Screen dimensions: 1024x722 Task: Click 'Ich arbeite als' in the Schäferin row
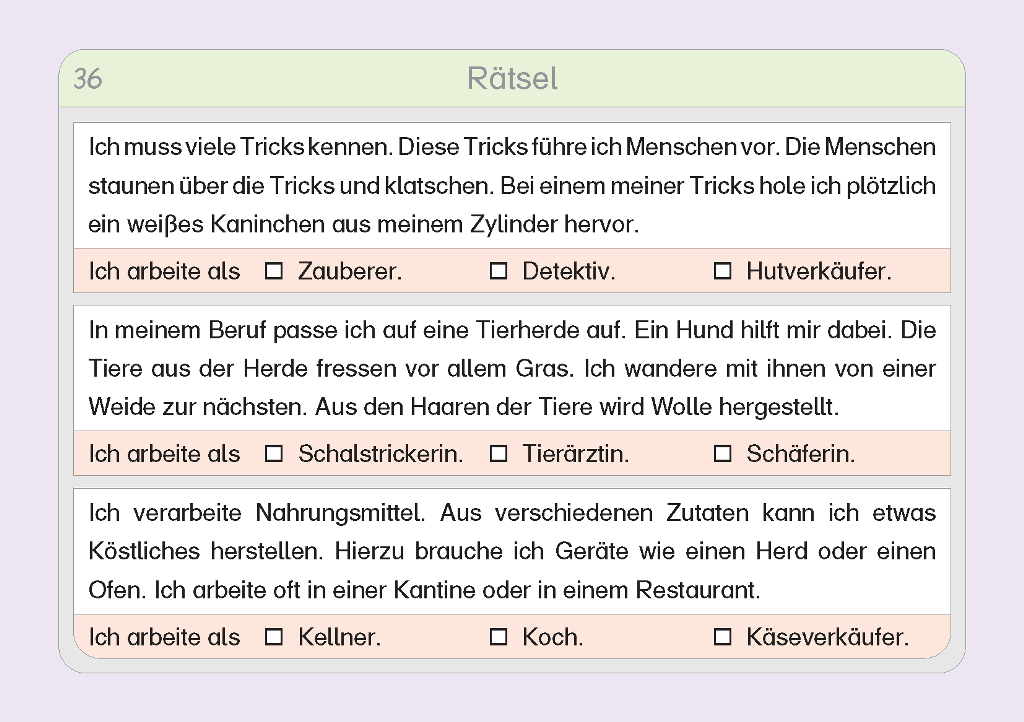click(x=165, y=454)
